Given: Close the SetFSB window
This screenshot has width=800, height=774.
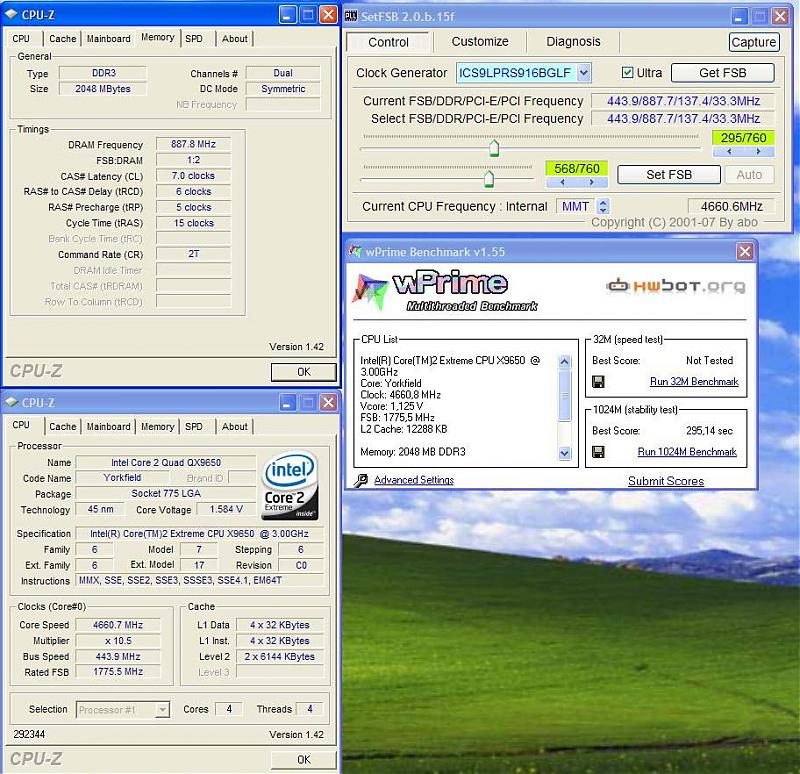Looking at the screenshot, I should [x=780, y=16].
